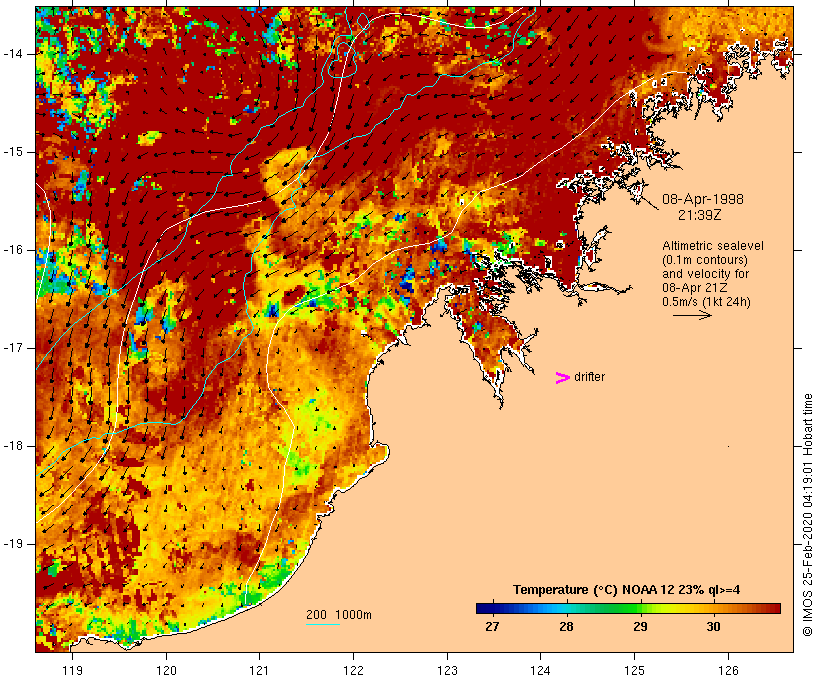Click the longitude label '126'
Viewport: 820px width, 680px height.
[728, 670]
